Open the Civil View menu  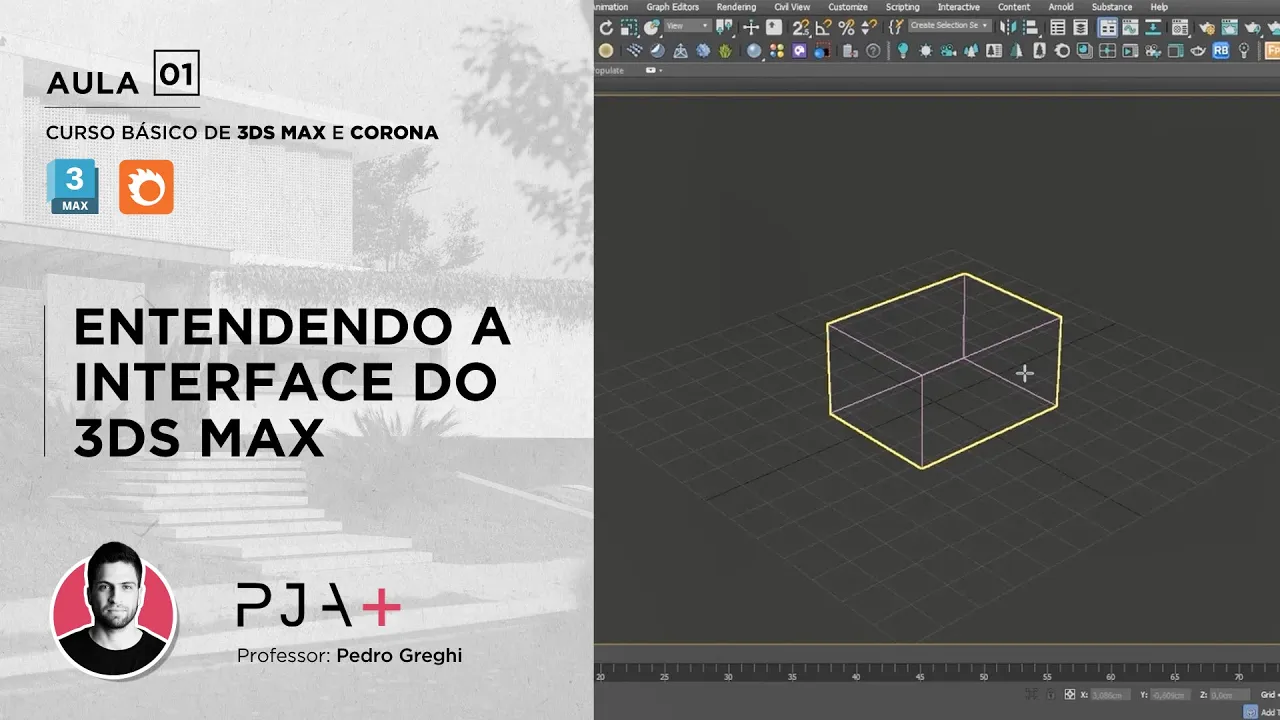[x=792, y=7]
